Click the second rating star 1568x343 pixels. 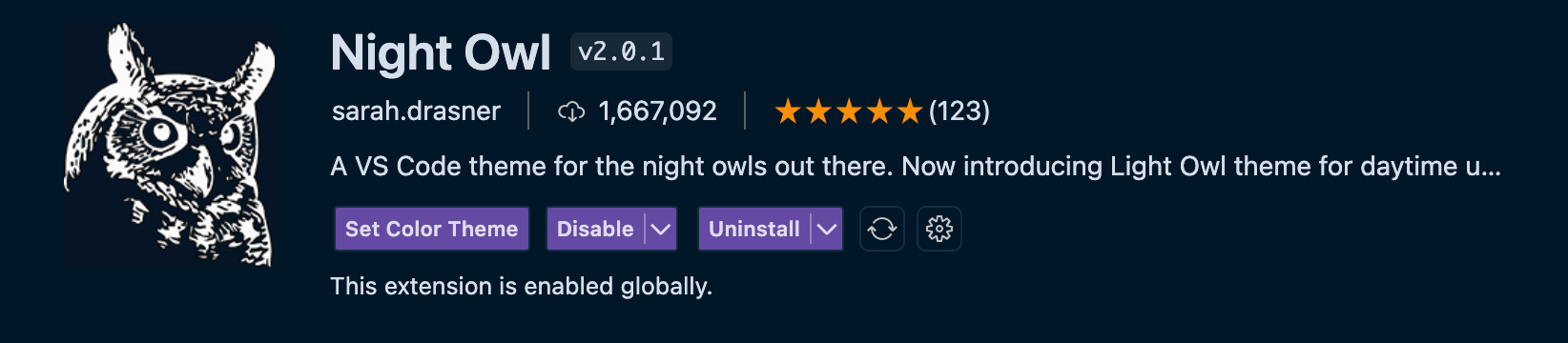tap(818, 111)
